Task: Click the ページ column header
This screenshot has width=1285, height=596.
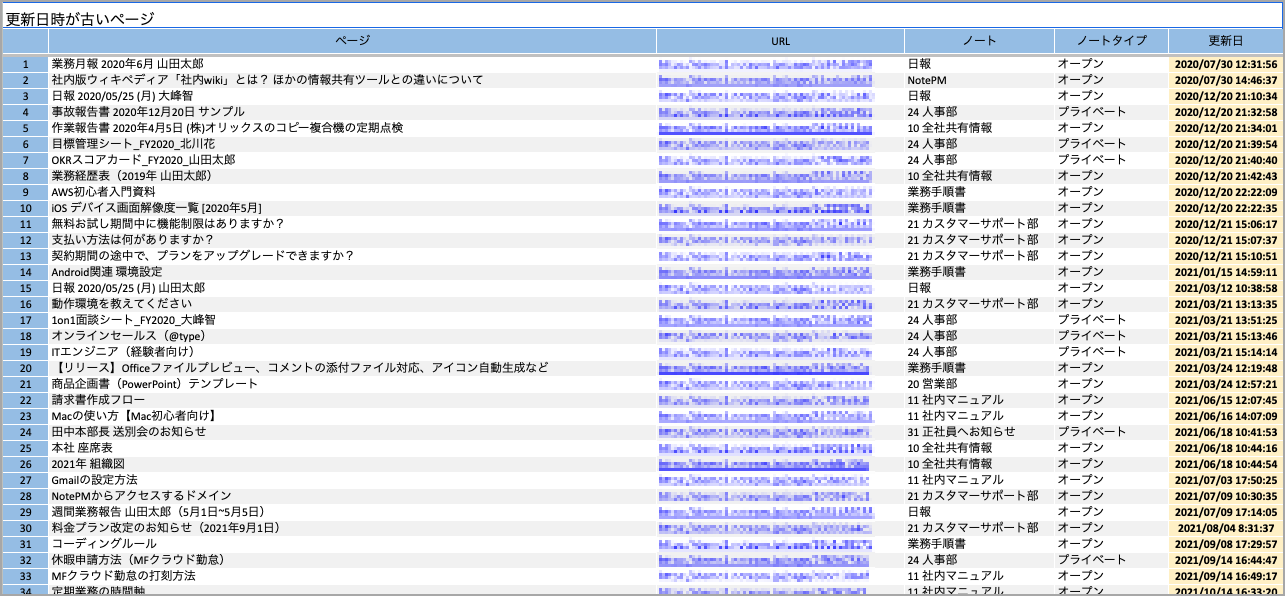Action: click(352, 41)
